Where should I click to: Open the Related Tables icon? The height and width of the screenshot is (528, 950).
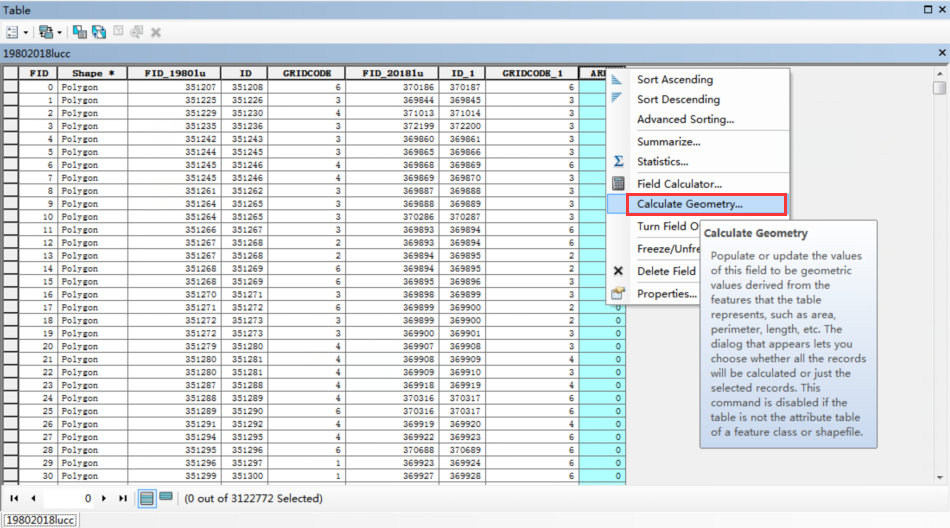point(45,32)
